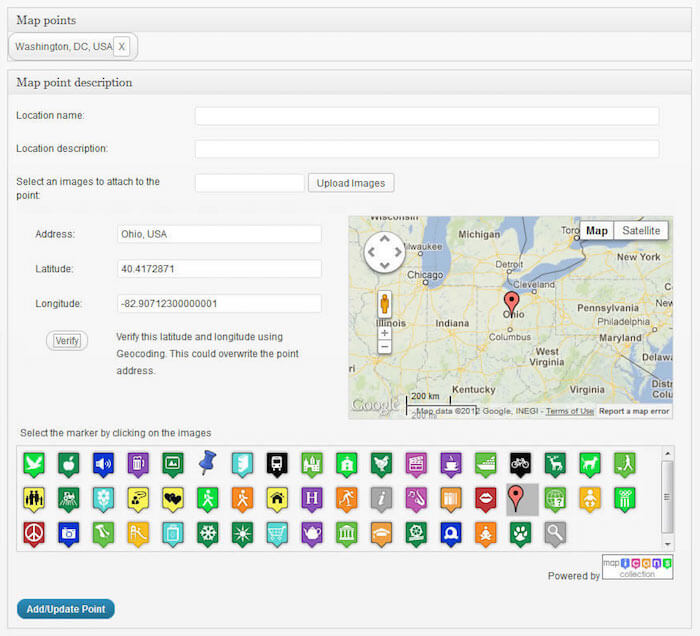The width and height of the screenshot is (700, 636).
Task: Pick the purple H hospital marker
Action: coord(312,499)
